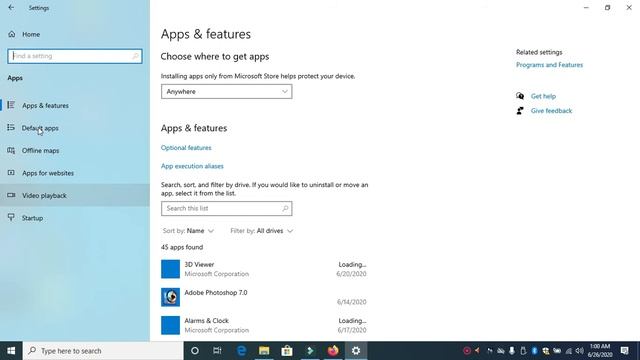Viewport: 640px width, 360px height.
Task: Click the 3D Viewer app icon
Action: tap(170, 269)
